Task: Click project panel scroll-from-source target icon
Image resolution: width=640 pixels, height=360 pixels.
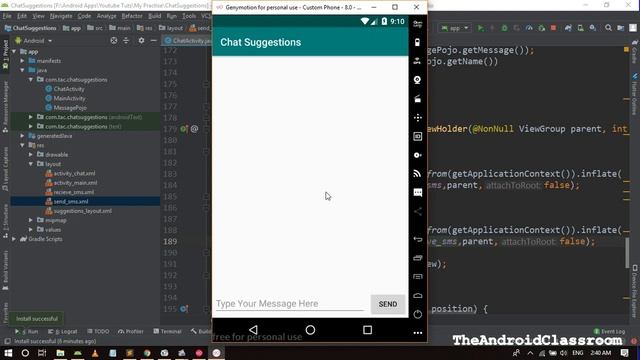Action: pos(114,40)
